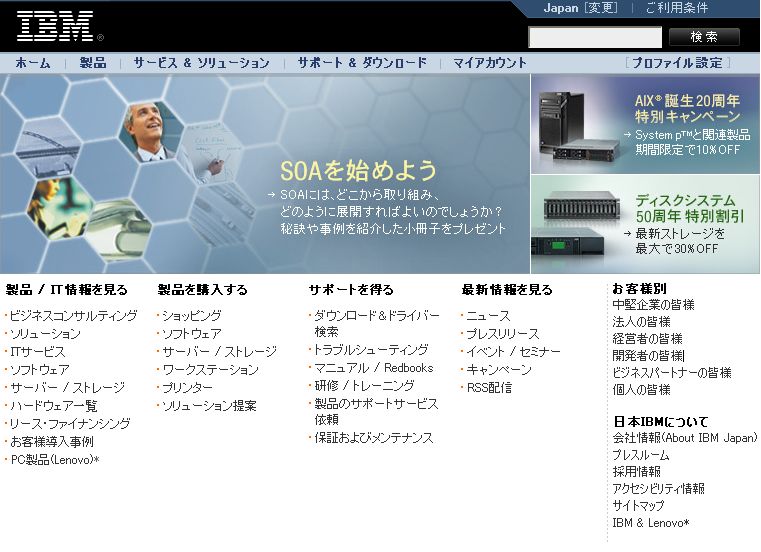761x552 pixels.
Task: Open ハードウェア一覧 link
Action: [x=53, y=406]
